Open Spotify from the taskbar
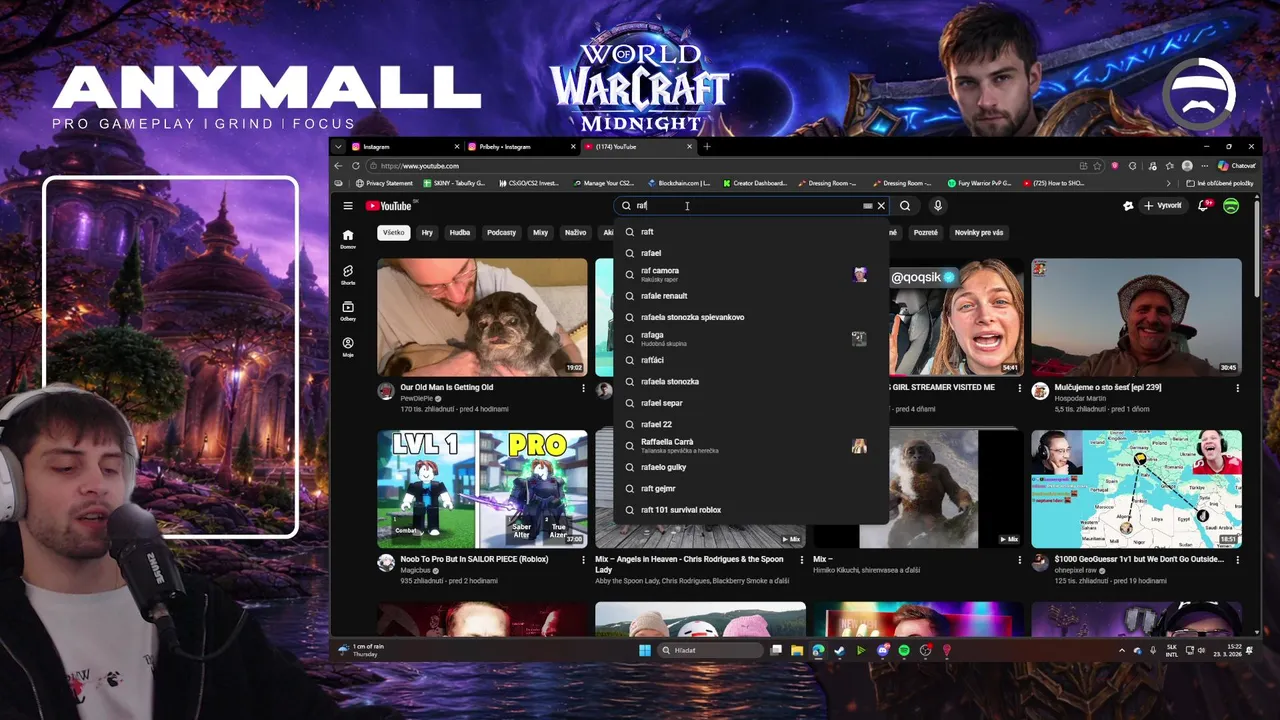The image size is (1280, 720). coord(904,650)
